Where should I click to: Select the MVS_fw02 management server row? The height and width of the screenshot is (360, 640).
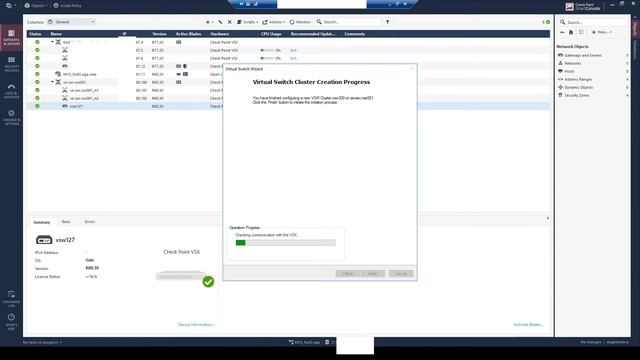coord(80,74)
